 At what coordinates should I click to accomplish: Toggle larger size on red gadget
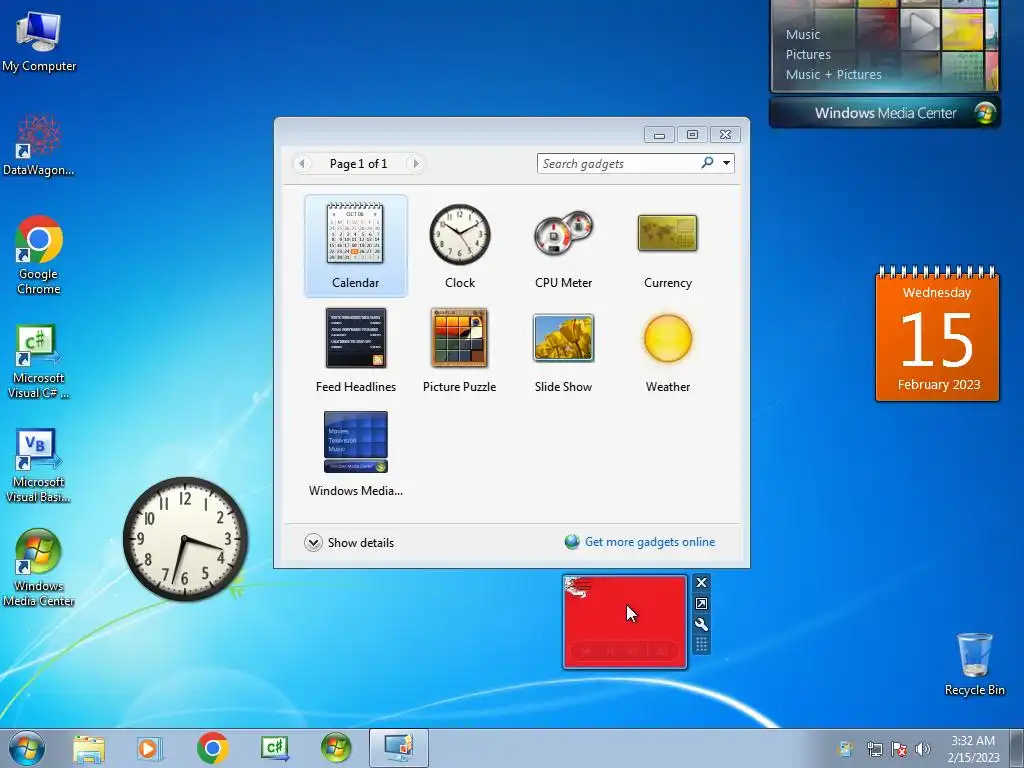701,603
